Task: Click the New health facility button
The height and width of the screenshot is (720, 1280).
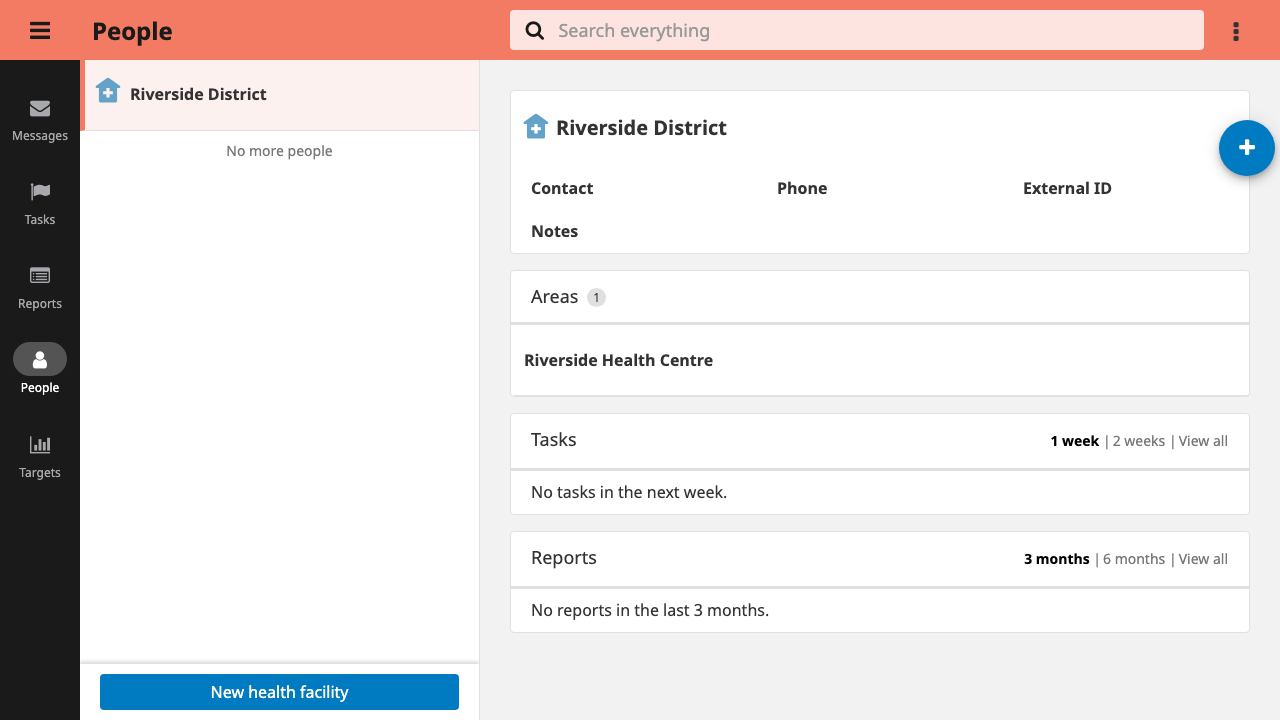Action: click(x=279, y=692)
